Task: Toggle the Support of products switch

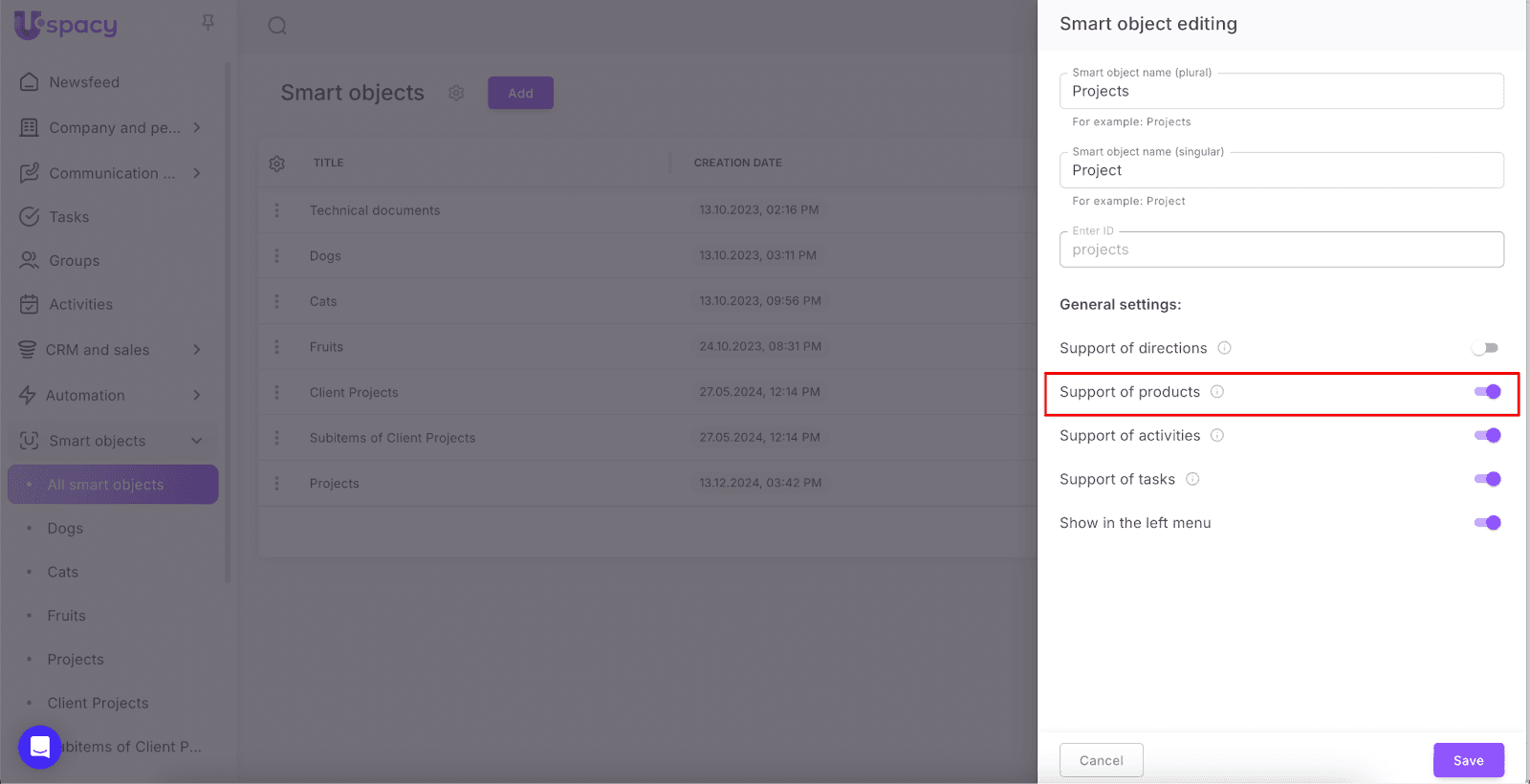Action: [1487, 392]
